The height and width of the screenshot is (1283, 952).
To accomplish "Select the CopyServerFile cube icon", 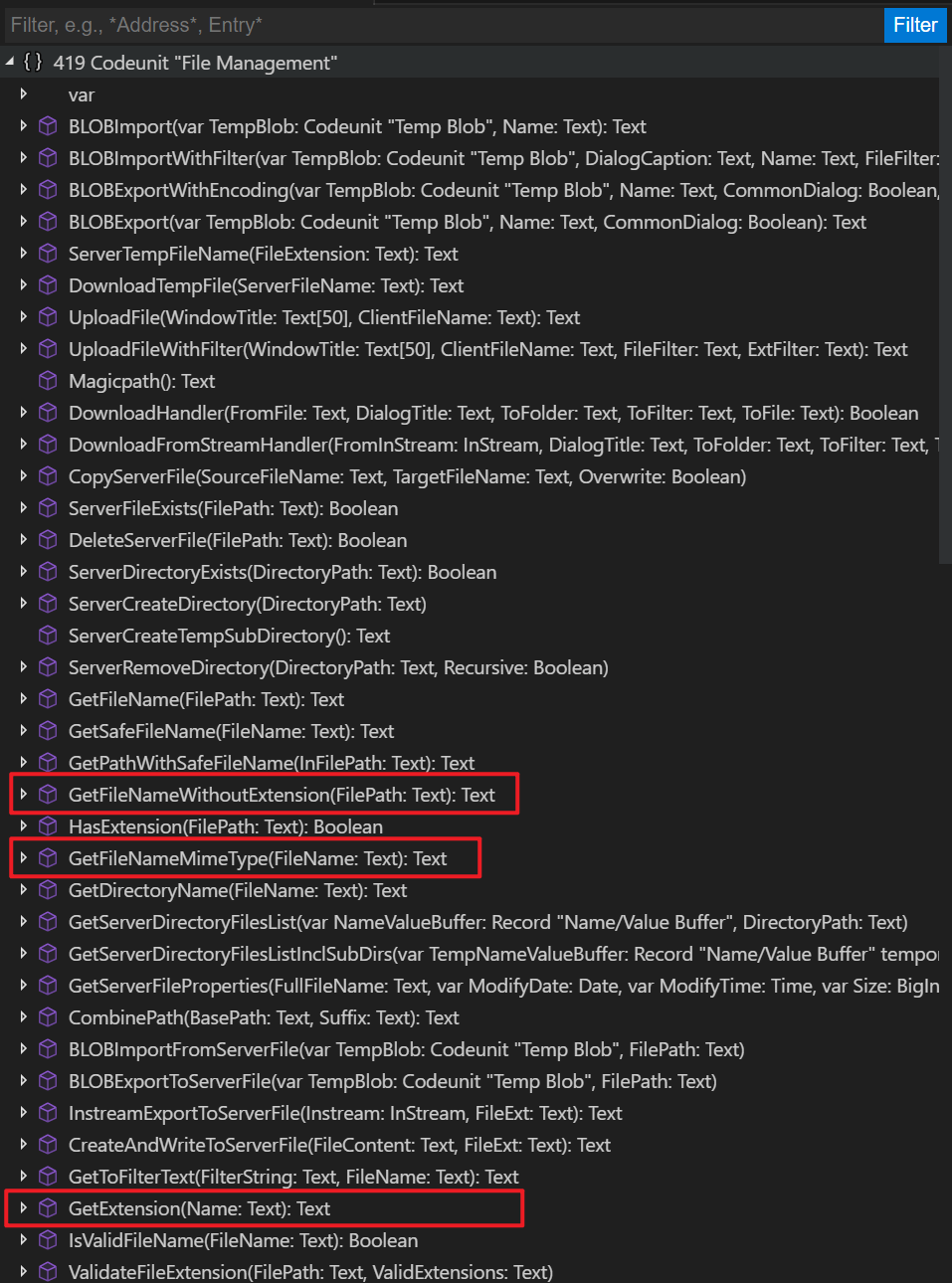I will [x=48, y=476].
